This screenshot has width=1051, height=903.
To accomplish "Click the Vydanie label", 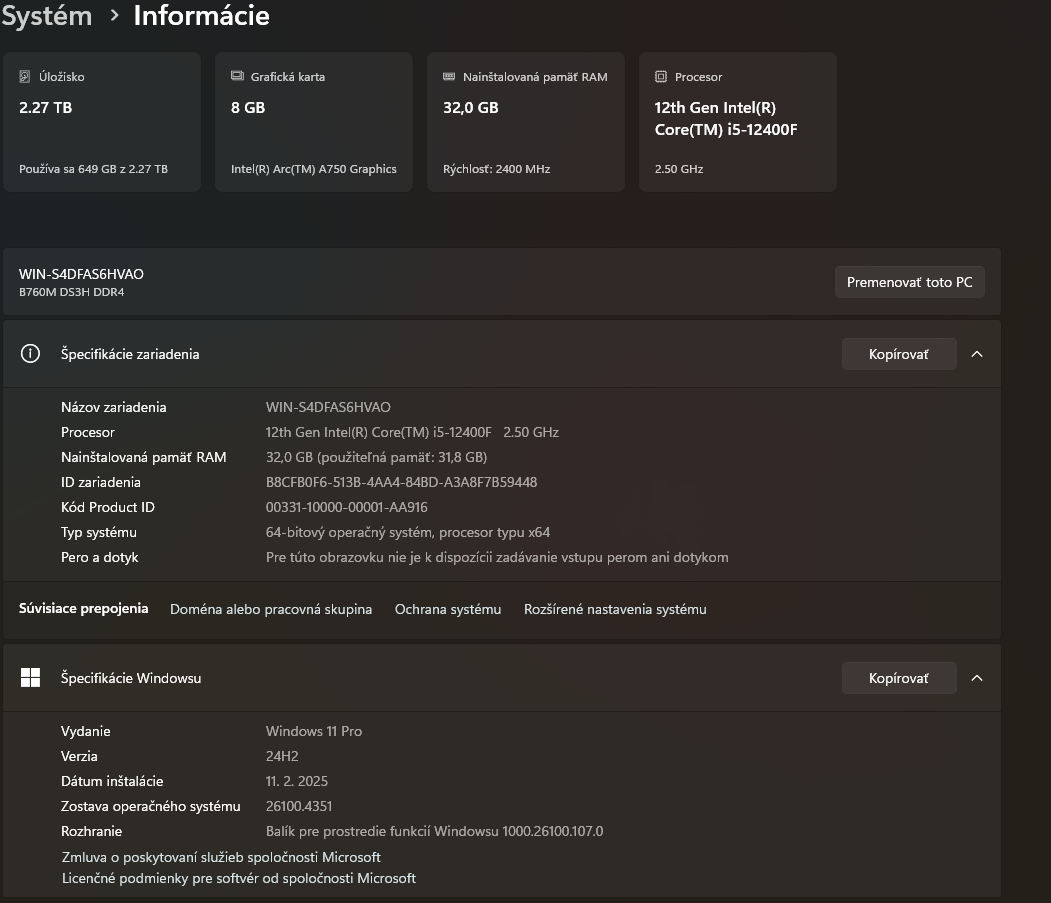I will pyautogui.click(x=86, y=731).
